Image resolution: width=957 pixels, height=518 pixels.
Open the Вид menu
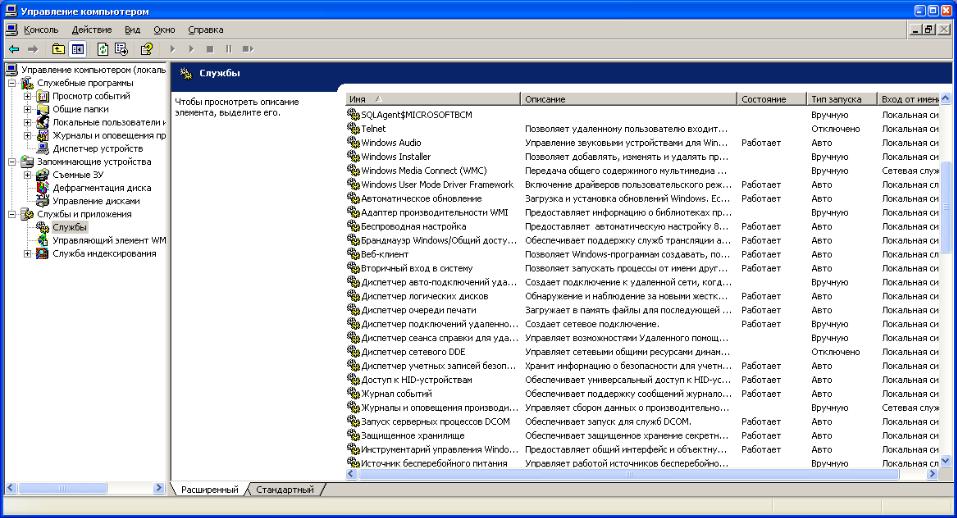click(132, 29)
